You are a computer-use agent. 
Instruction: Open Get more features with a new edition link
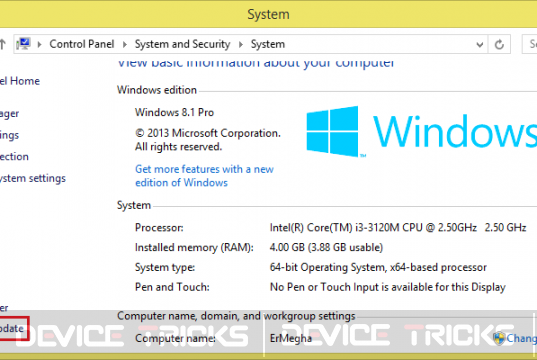pos(204,176)
